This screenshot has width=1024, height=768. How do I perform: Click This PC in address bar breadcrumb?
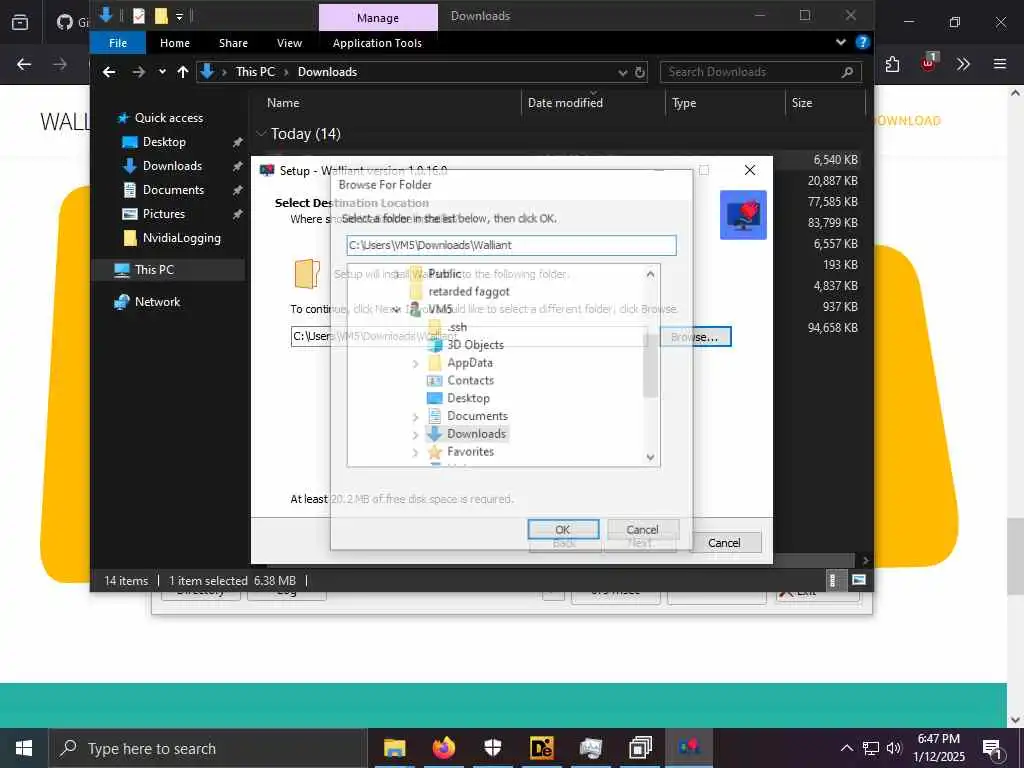pyautogui.click(x=255, y=72)
